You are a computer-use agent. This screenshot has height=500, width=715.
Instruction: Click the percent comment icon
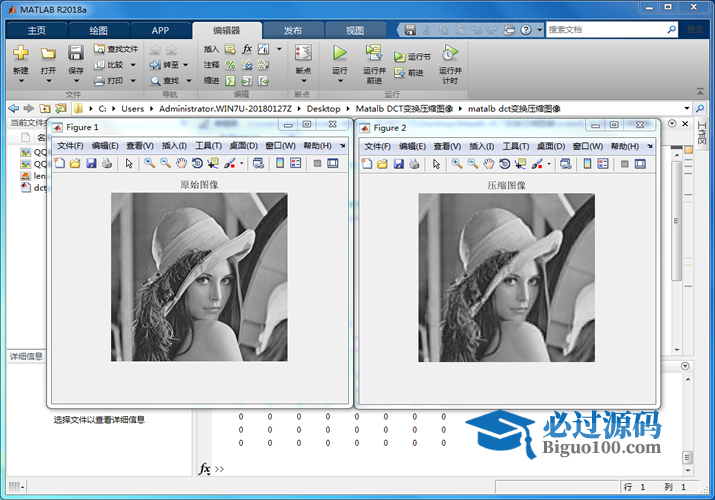[231, 65]
